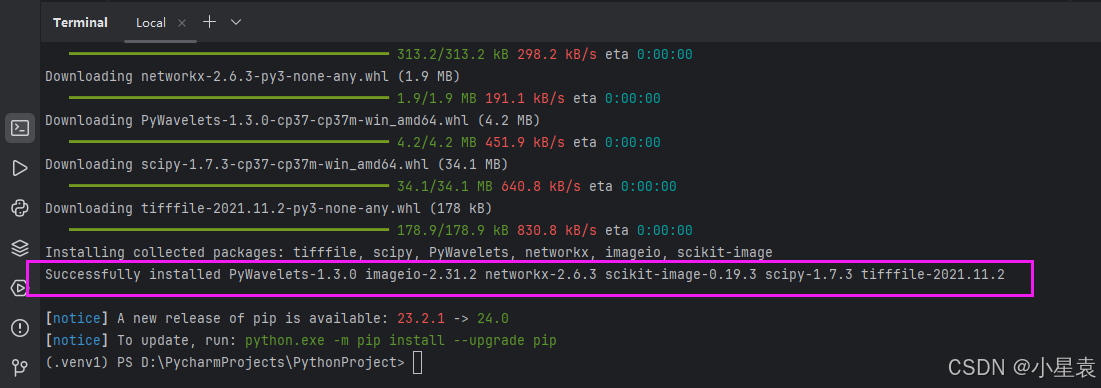Close the Local terminal tab
Viewport: 1101px width, 388px height.
coord(182,23)
